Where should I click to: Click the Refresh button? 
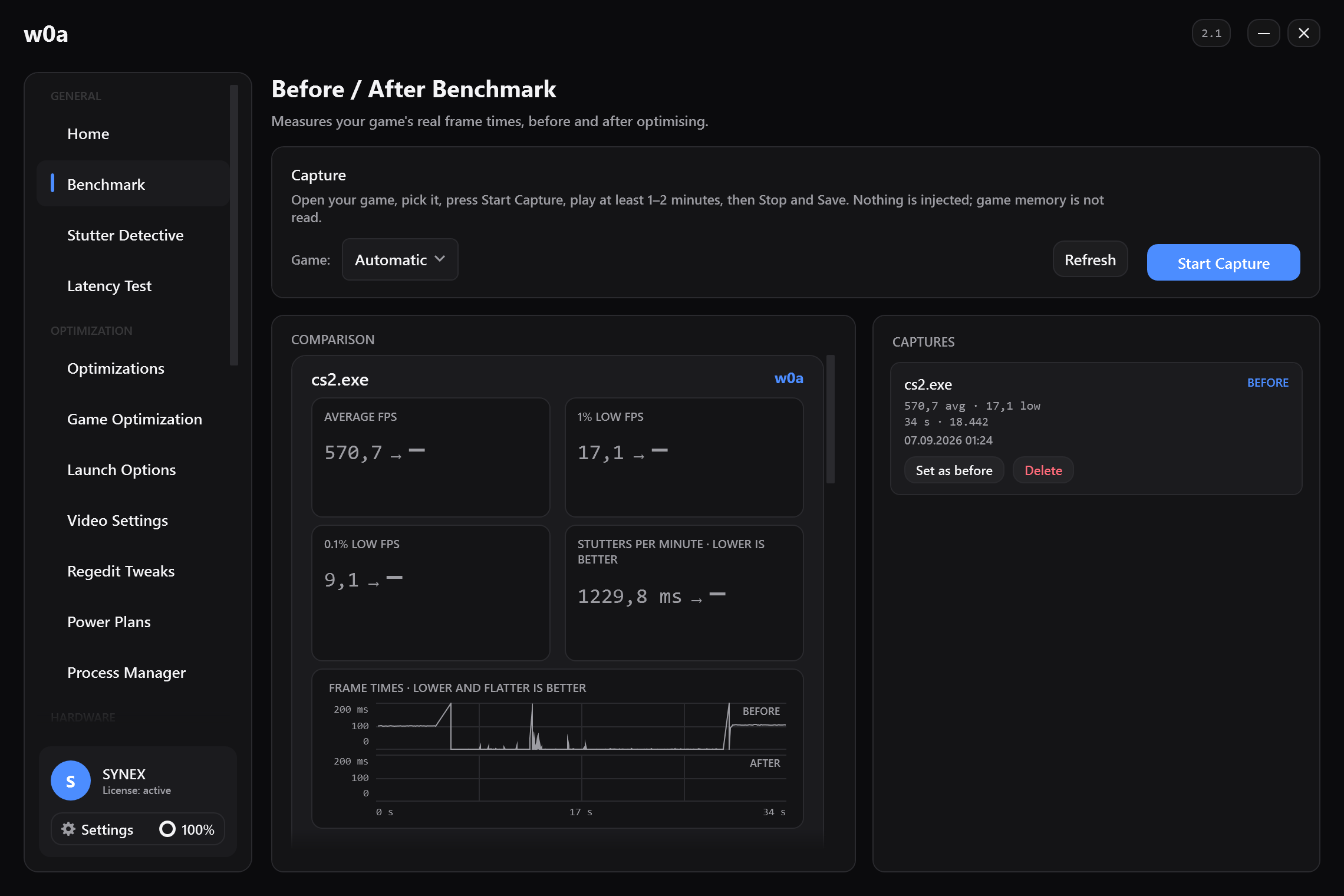click(1090, 259)
